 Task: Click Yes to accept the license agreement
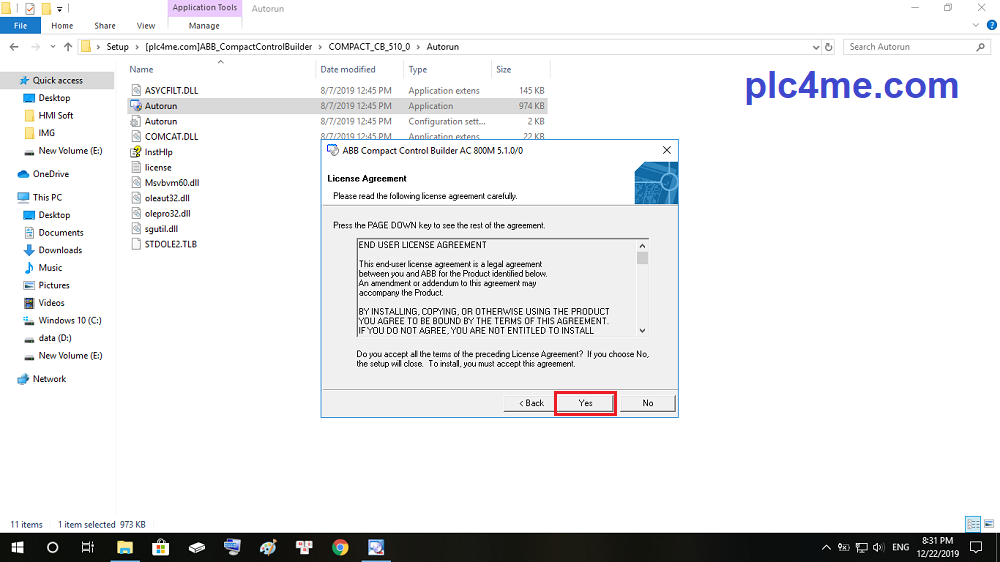pyautogui.click(x=585, y=403)
